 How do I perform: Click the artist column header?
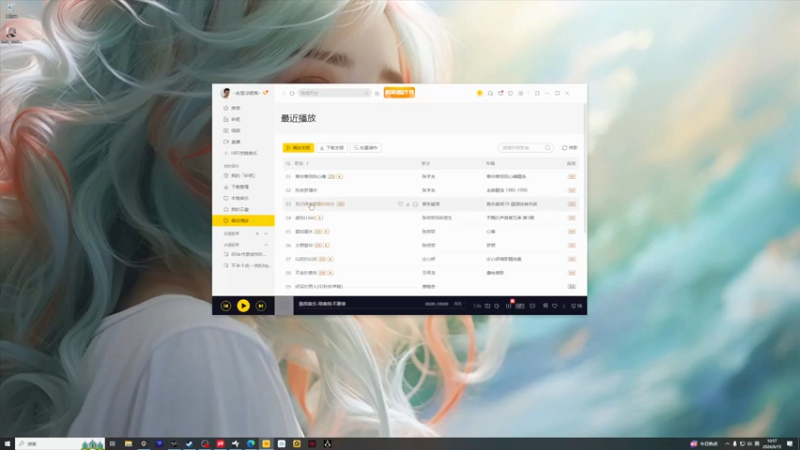(x=426, y=163)
